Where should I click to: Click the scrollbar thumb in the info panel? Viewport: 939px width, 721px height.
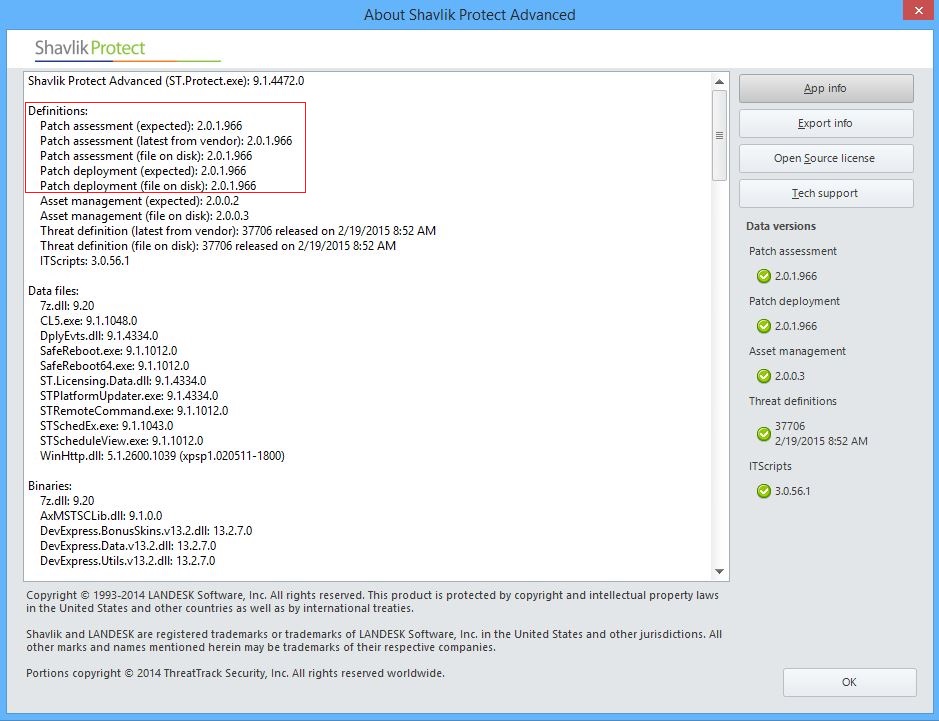719,135
